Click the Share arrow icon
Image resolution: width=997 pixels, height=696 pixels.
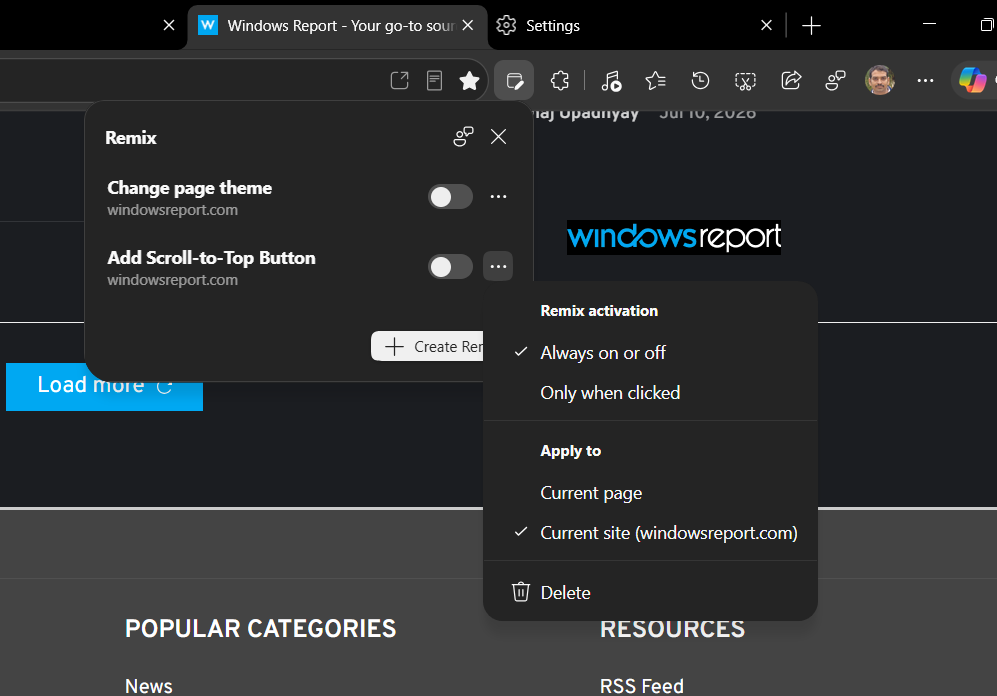pos(790,81)
